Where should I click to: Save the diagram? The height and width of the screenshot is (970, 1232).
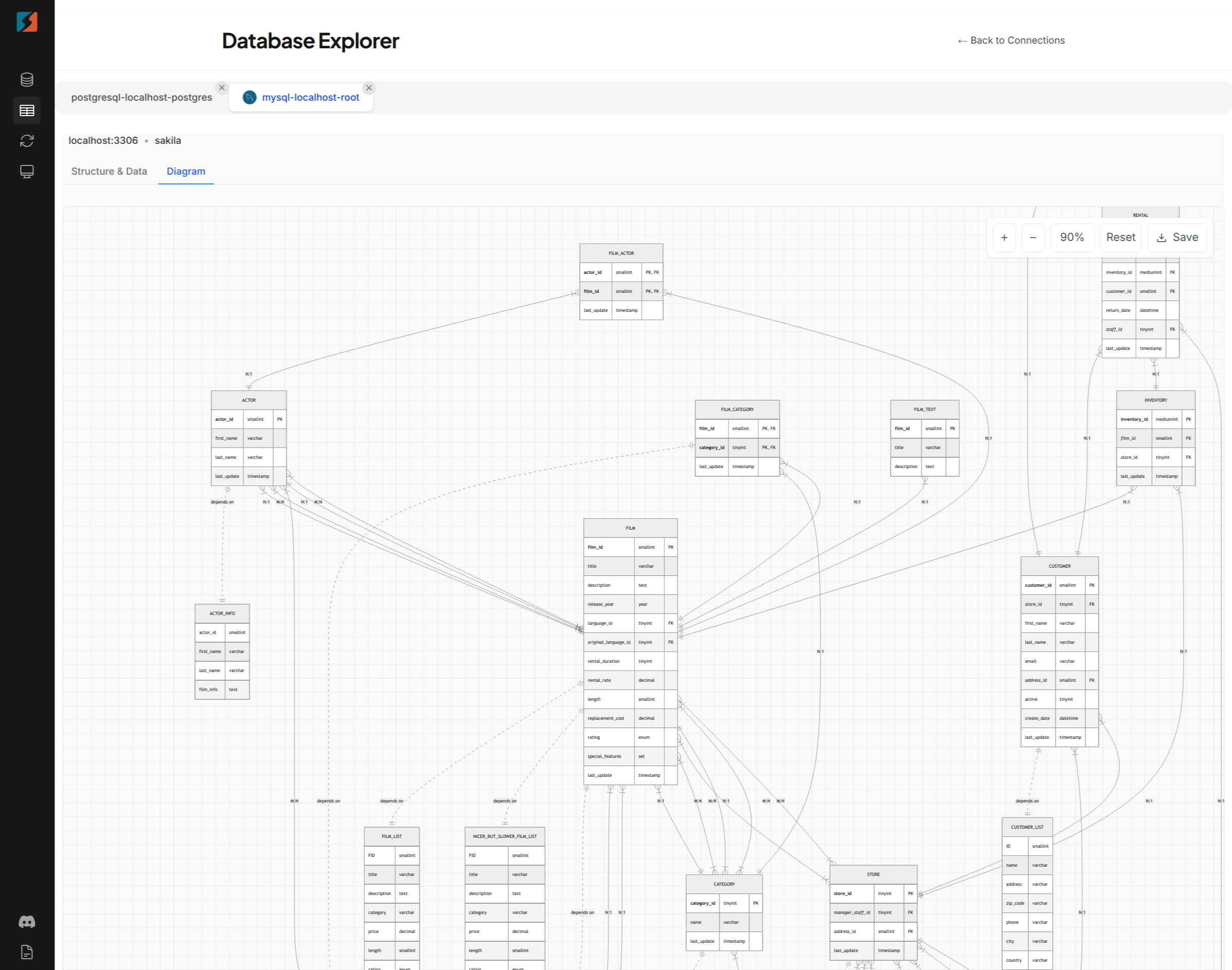(1177, 237)
